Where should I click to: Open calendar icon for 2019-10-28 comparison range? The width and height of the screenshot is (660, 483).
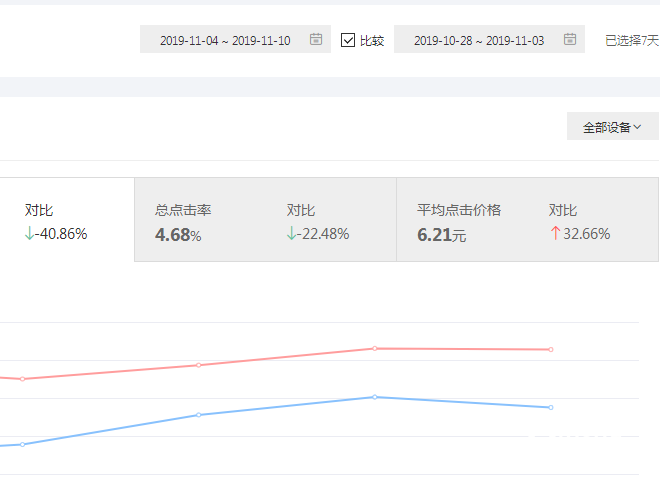click(x=570, y=40)
